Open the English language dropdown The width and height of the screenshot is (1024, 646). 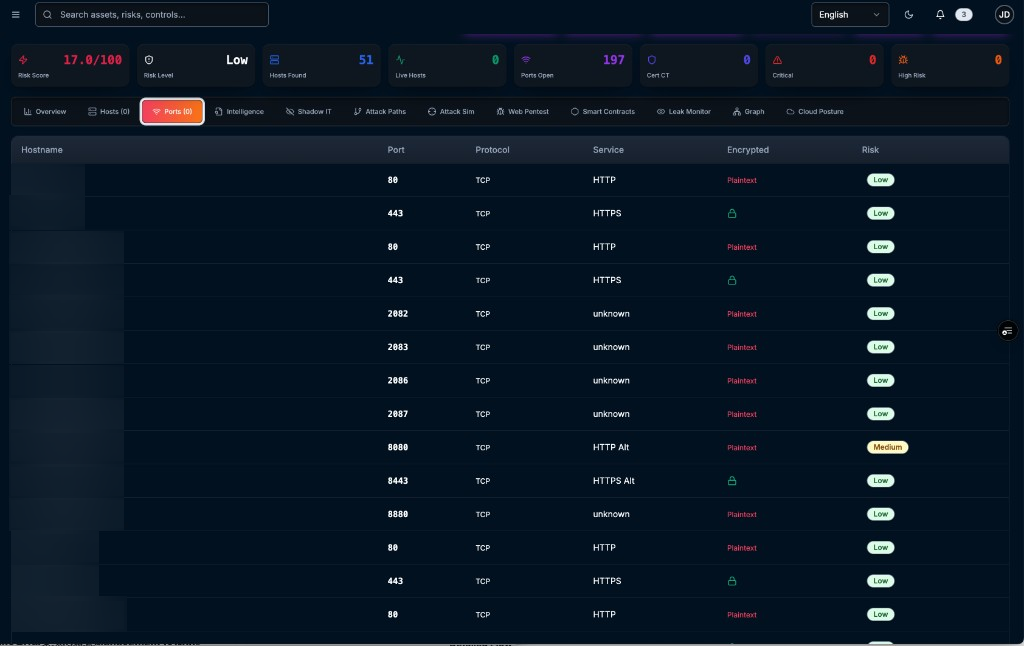pyautogui.click(x=850, y=14)
